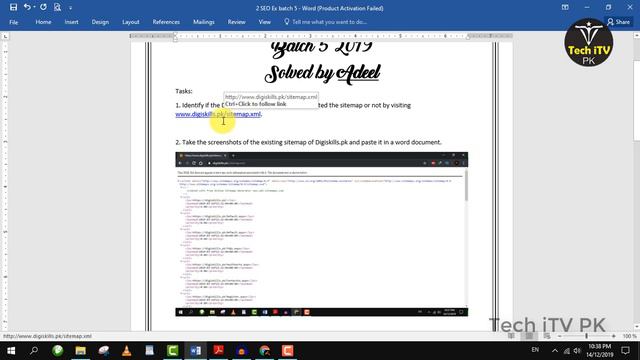The height and width of the screenshot is (360, 640).
Task: Click the zoom out minus button
Action: tap(560, 336)
